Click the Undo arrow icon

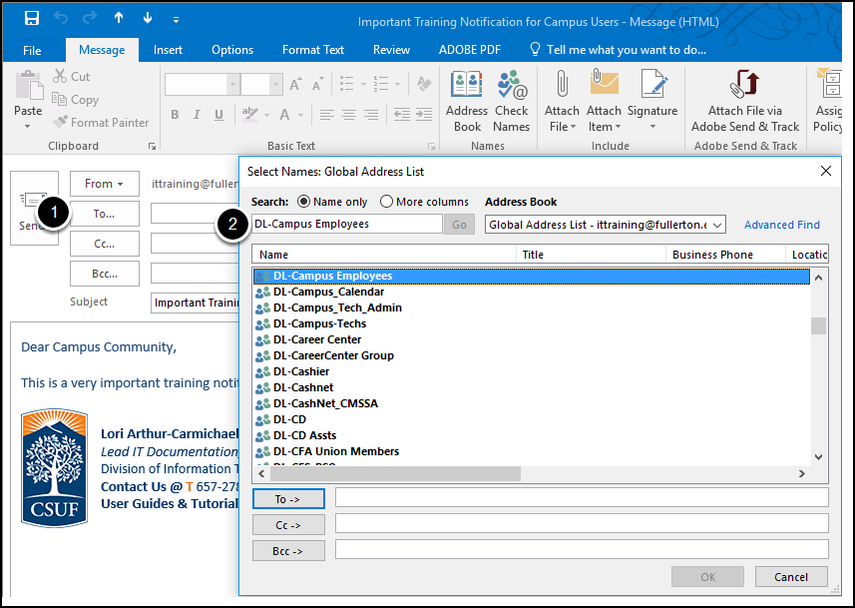click(61, 19)
